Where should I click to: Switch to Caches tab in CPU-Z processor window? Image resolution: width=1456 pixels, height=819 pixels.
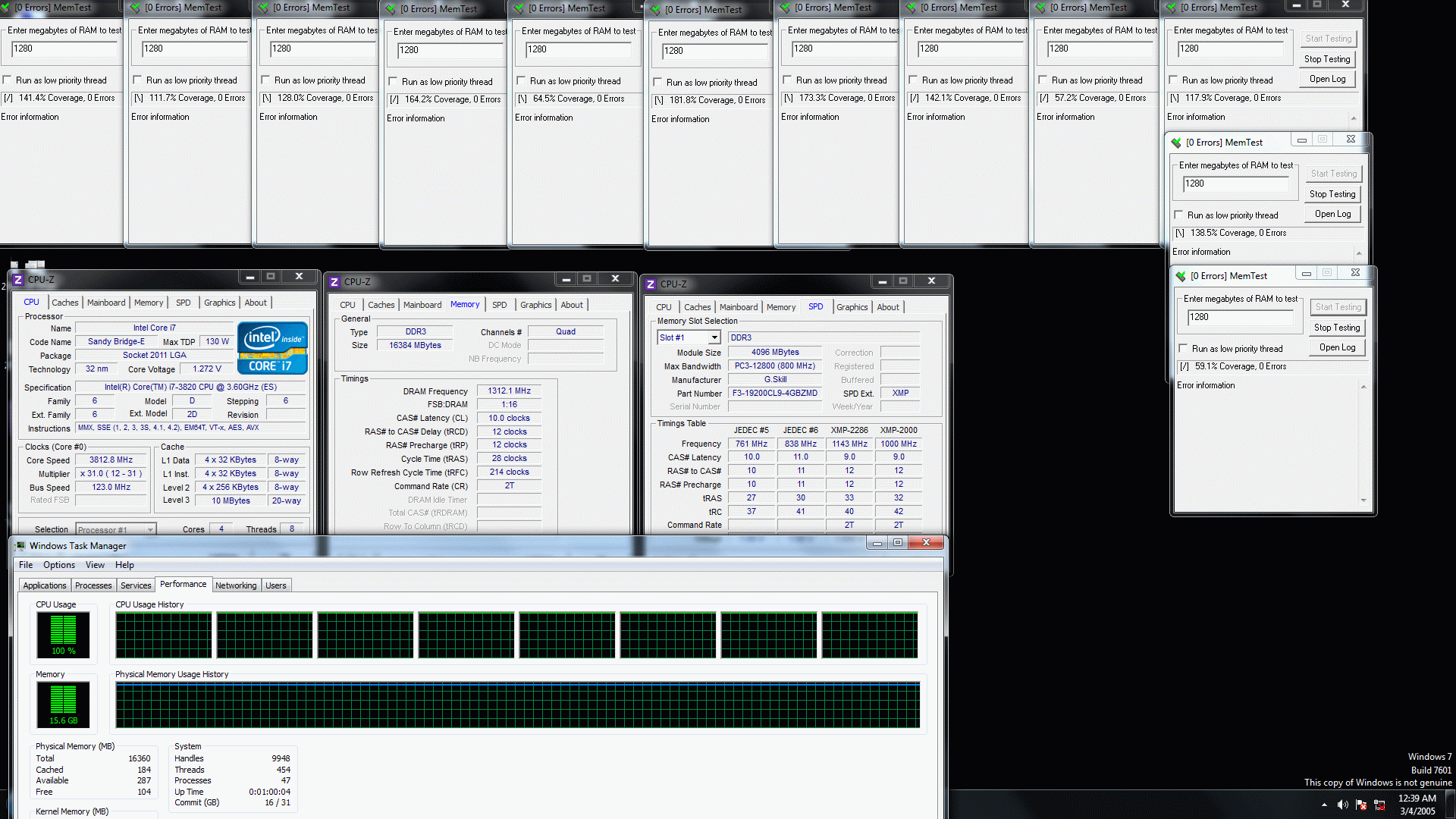tap(65, 303)
